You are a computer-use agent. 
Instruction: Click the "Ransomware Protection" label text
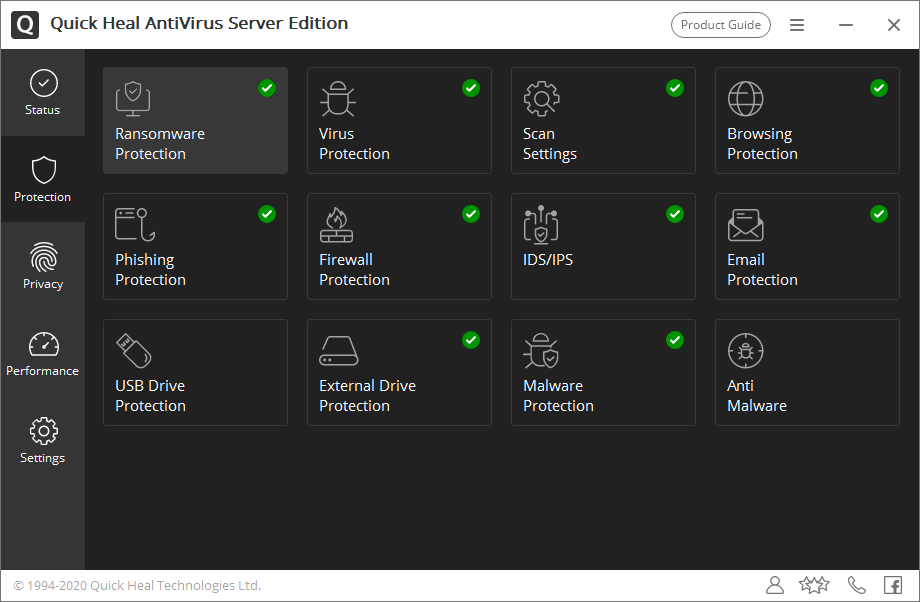pos(160,144)
